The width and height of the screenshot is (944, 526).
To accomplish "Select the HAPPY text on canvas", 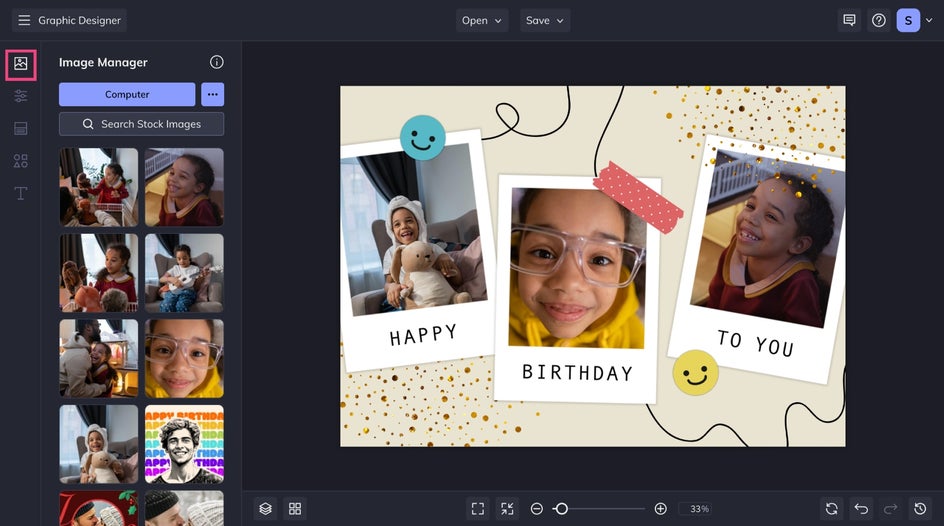I will [x=423, y=335].
